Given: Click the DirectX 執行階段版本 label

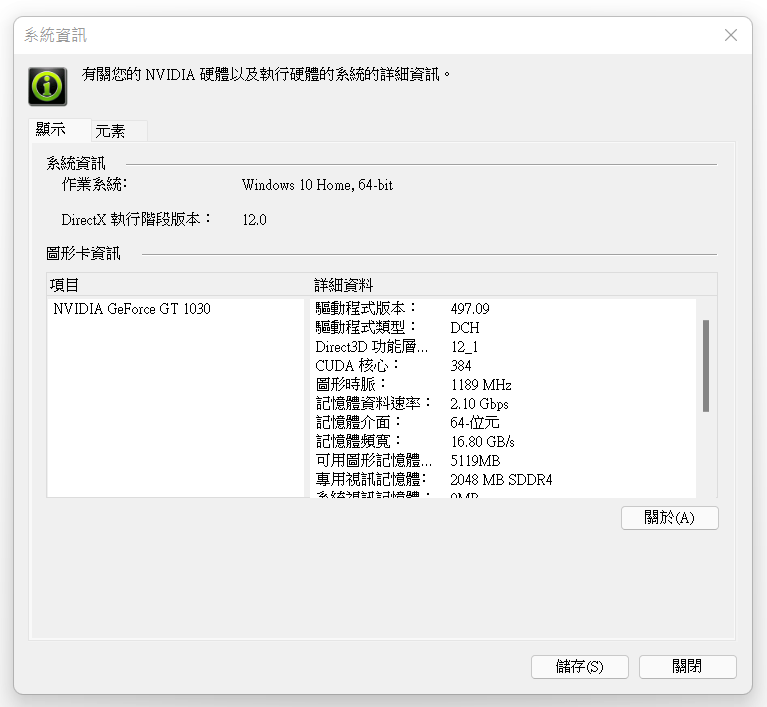Looking at the screenshot, I should coord(136,219).
